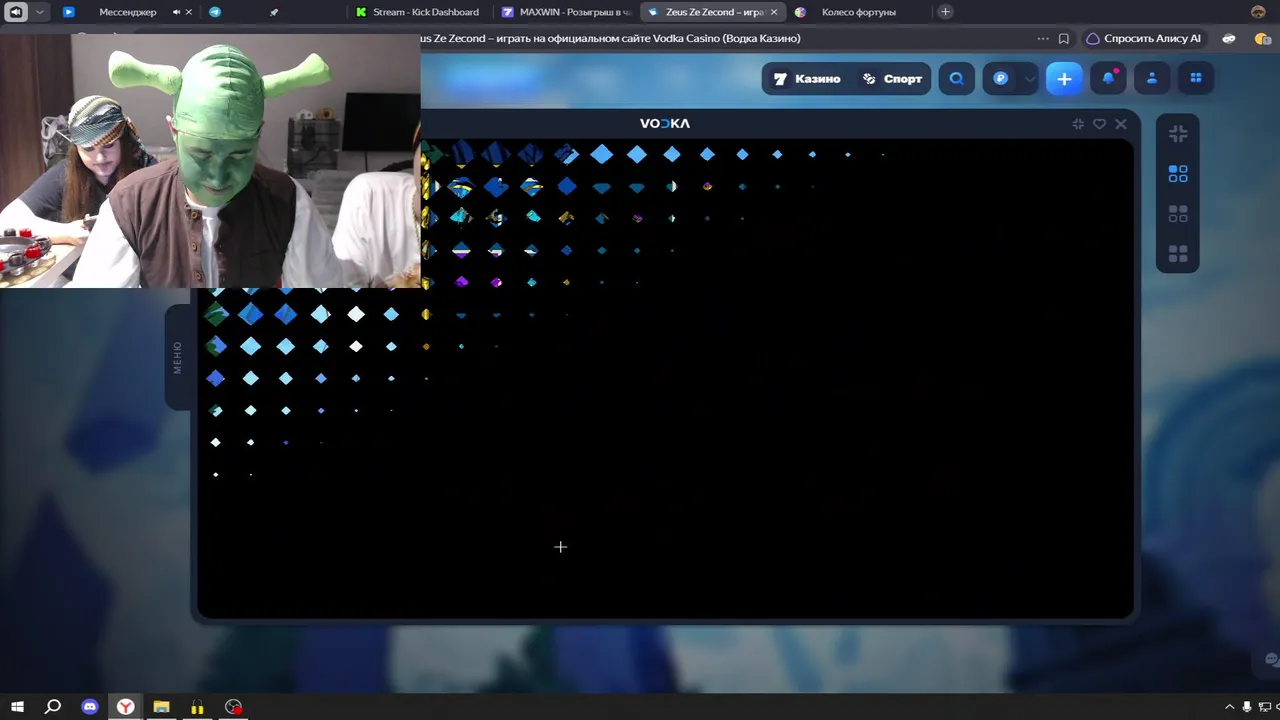Switch to the Мессенджер browser tab
1280x720 pixels.
[127, 12]
